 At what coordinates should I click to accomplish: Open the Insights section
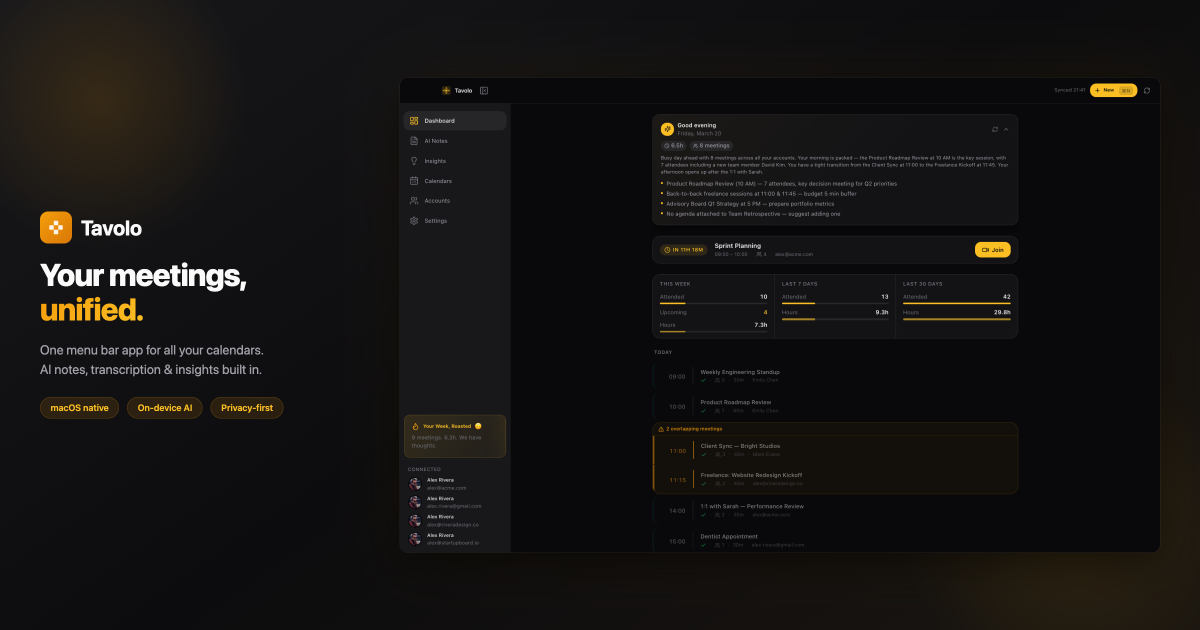[x=435, y=161]
